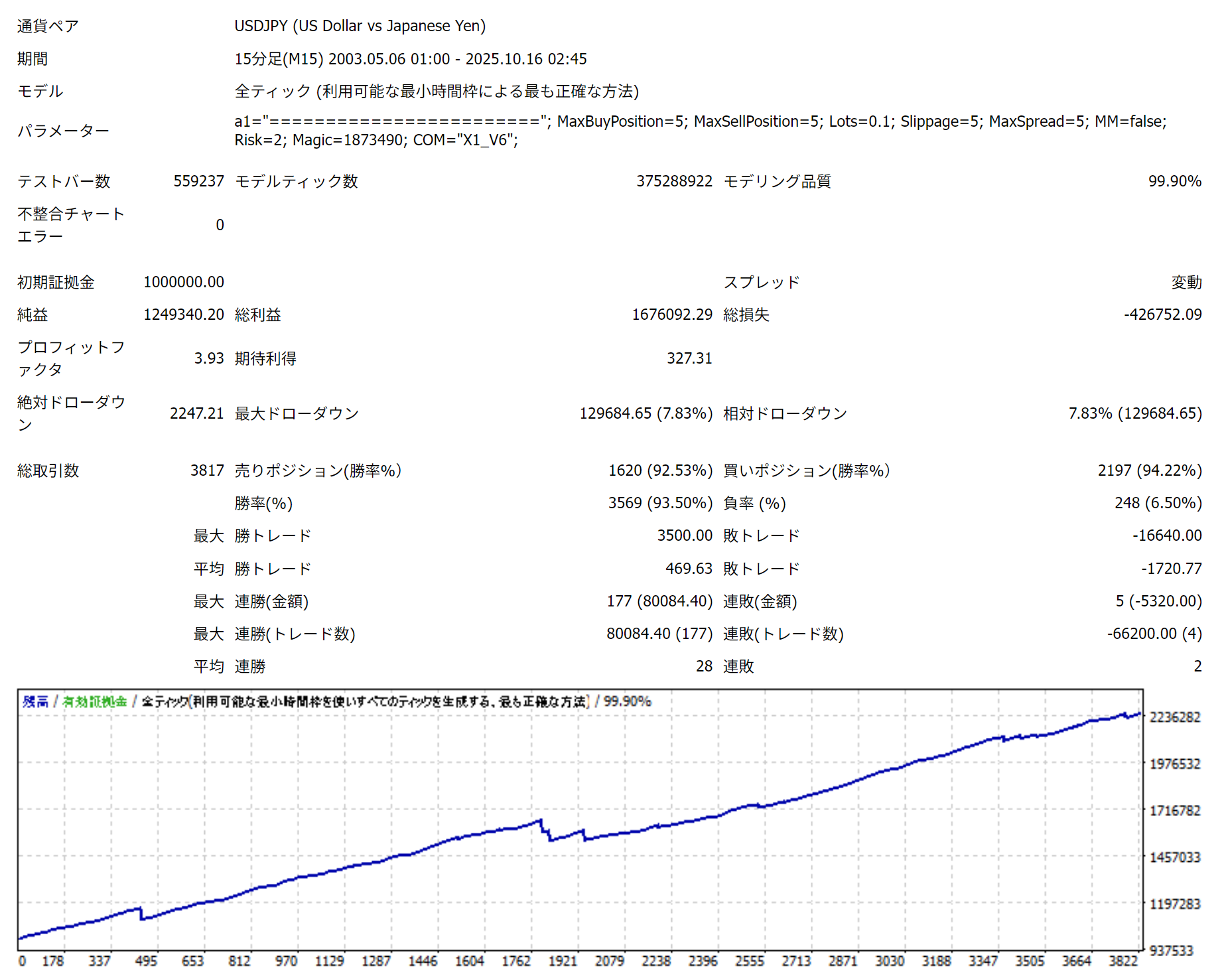Click the USDJPY currency pair description
The image size is (1226, 980).
click(x=360, y=26)
